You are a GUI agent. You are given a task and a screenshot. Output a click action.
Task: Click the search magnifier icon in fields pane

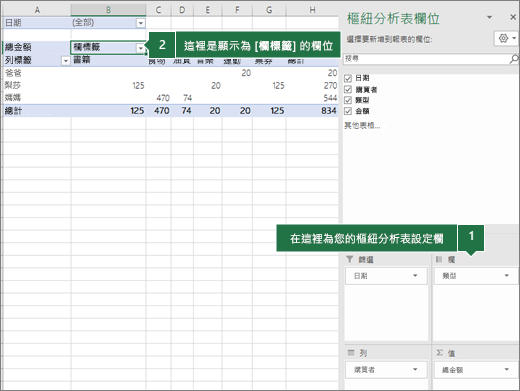(x=514, y=59)
